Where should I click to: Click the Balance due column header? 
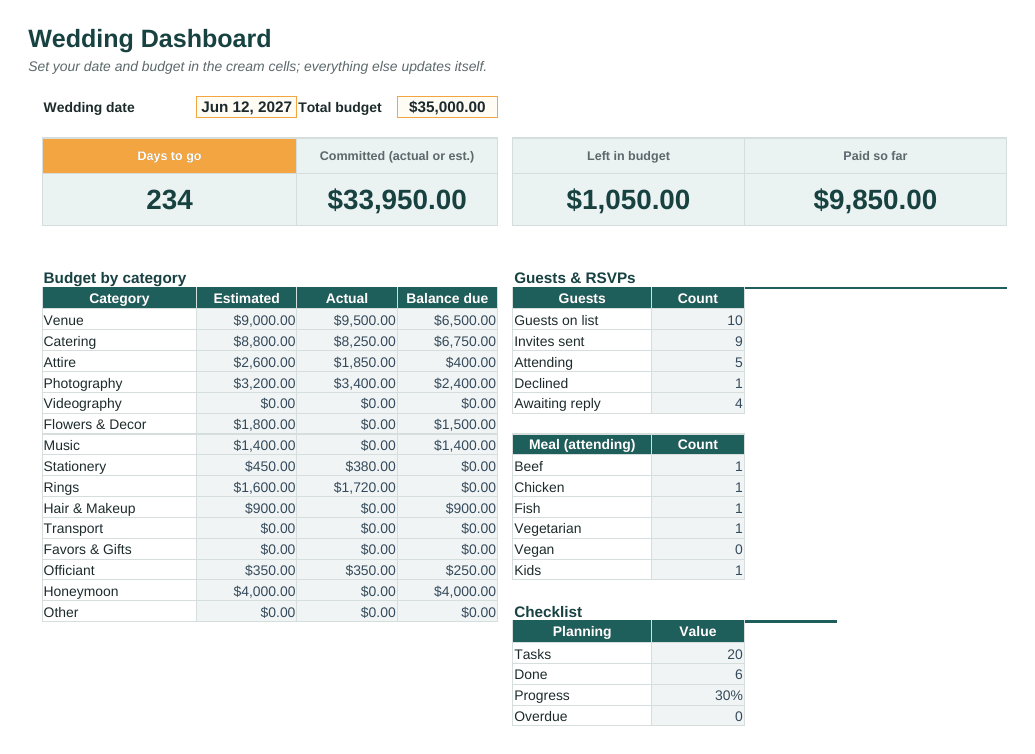(447, 298)
